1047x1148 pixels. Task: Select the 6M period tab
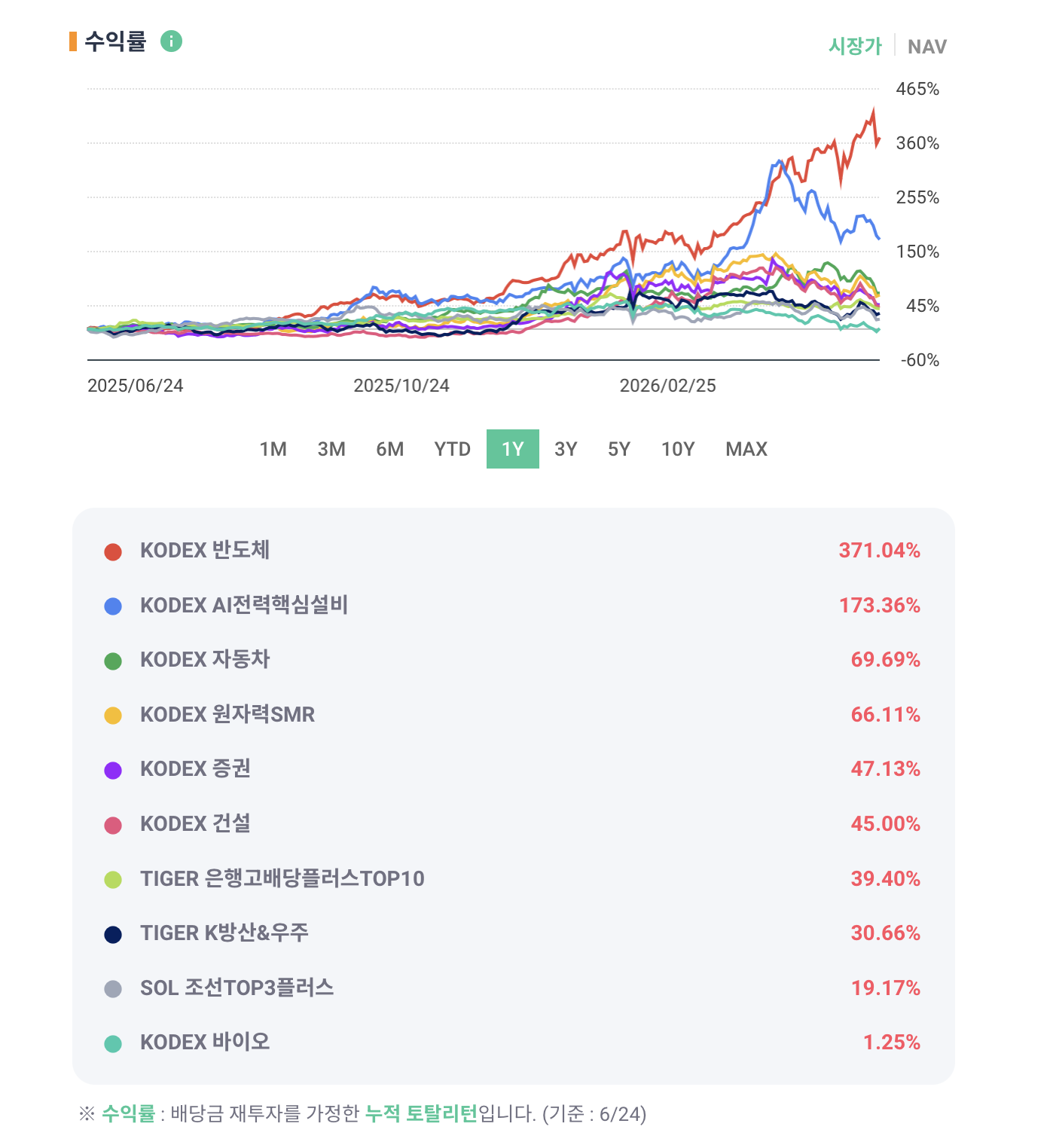[x=390, y=449]
